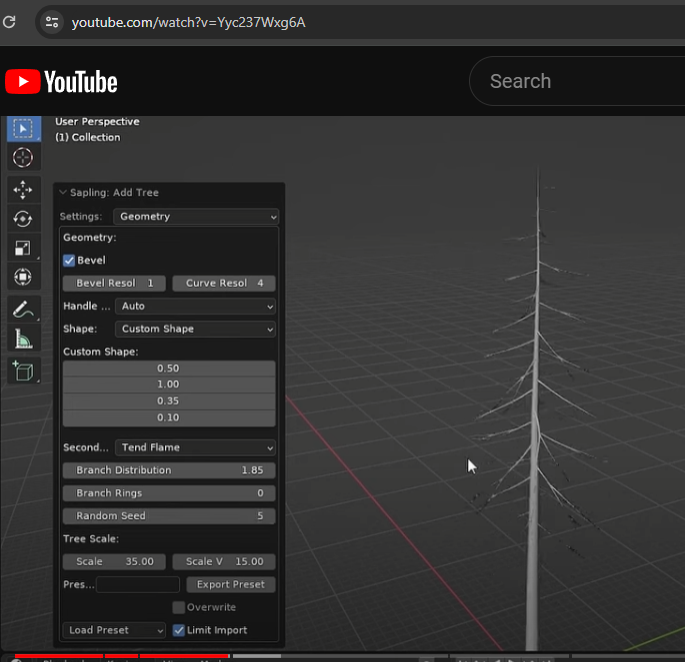Viewport: 685px width, 662px height.
Task: Select the Annotate pencil tool
Action: pos(23,310)
